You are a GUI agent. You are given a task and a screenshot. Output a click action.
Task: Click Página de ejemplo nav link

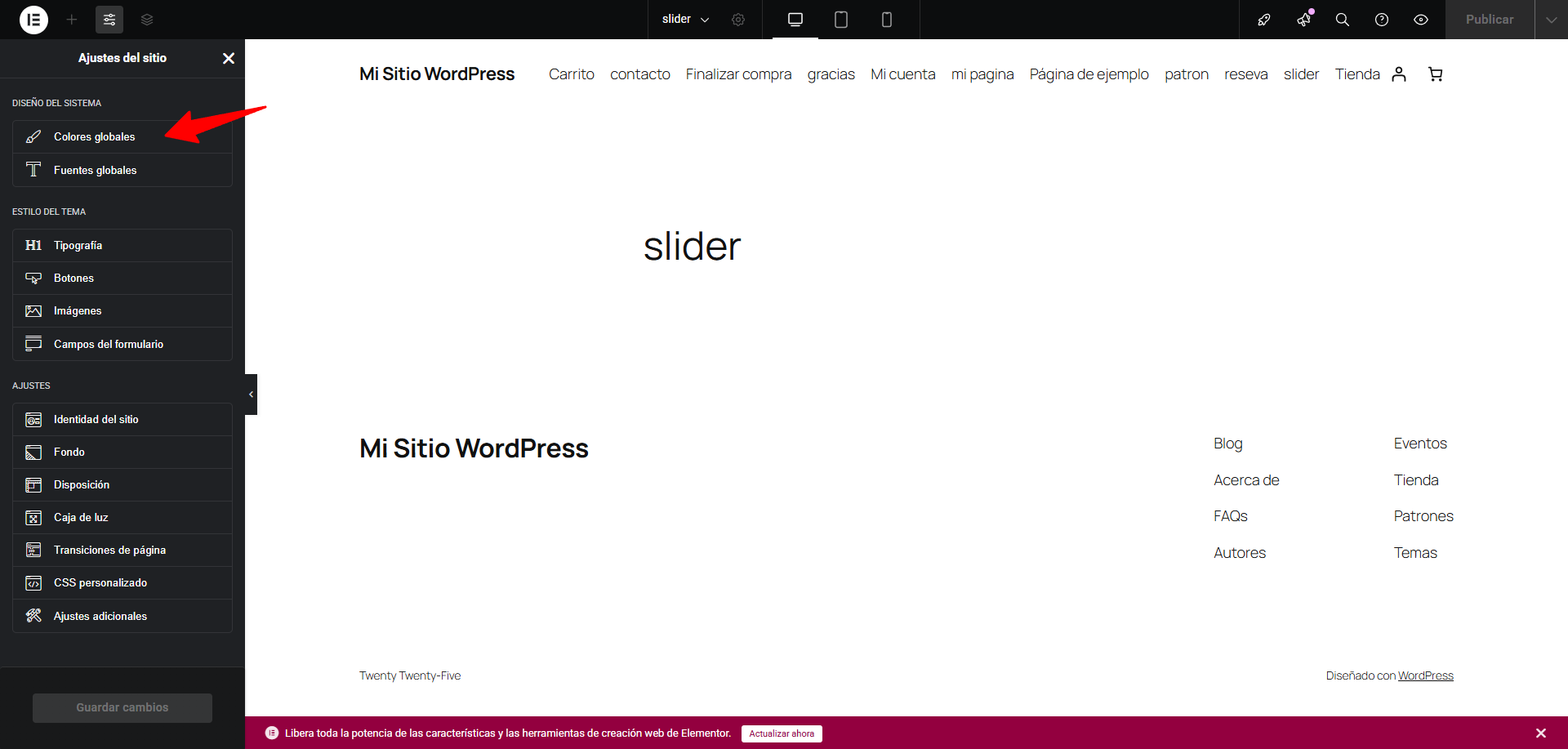coord(1089,74)
